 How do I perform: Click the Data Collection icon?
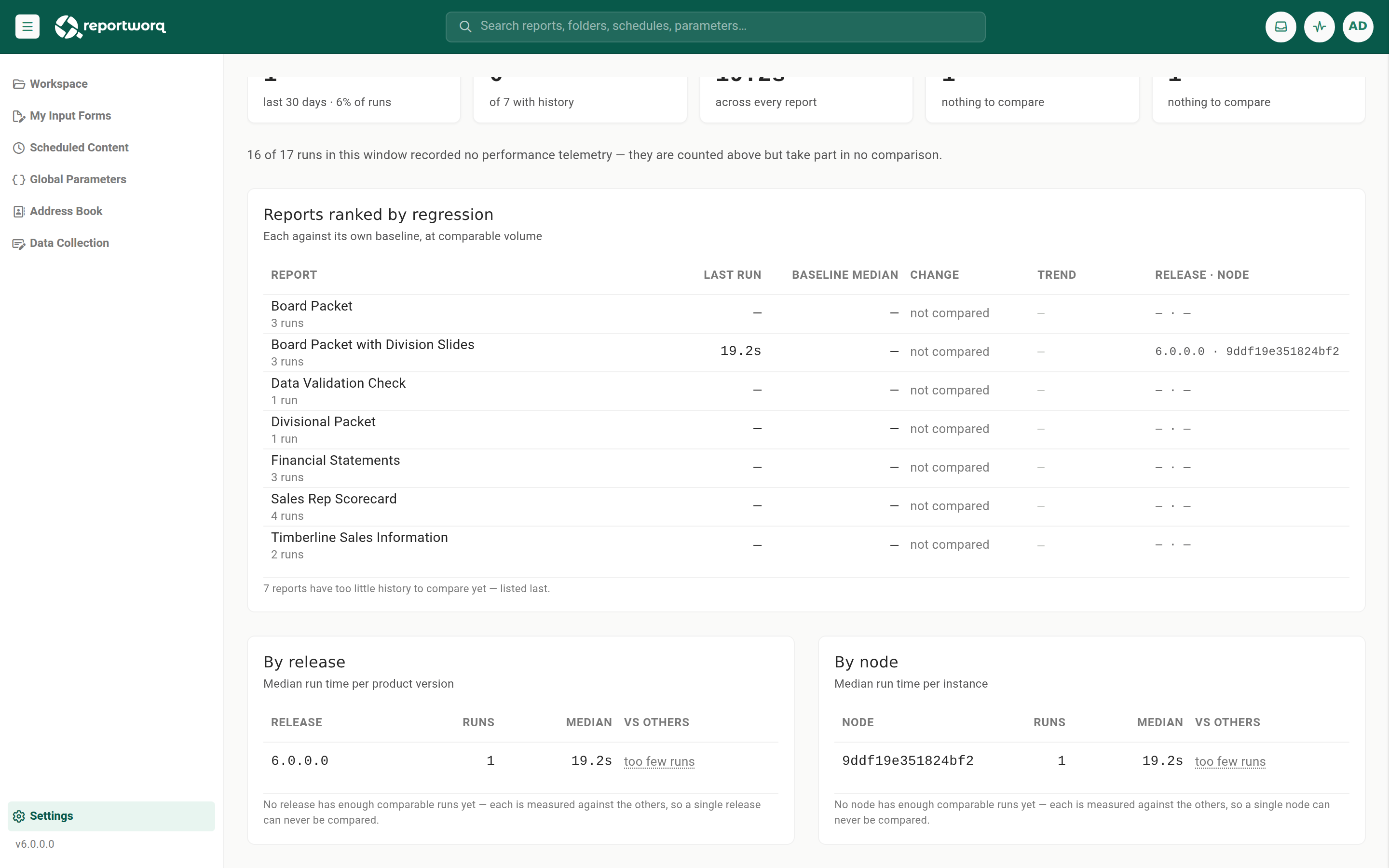pyautogui.click(x=19, y=244)
